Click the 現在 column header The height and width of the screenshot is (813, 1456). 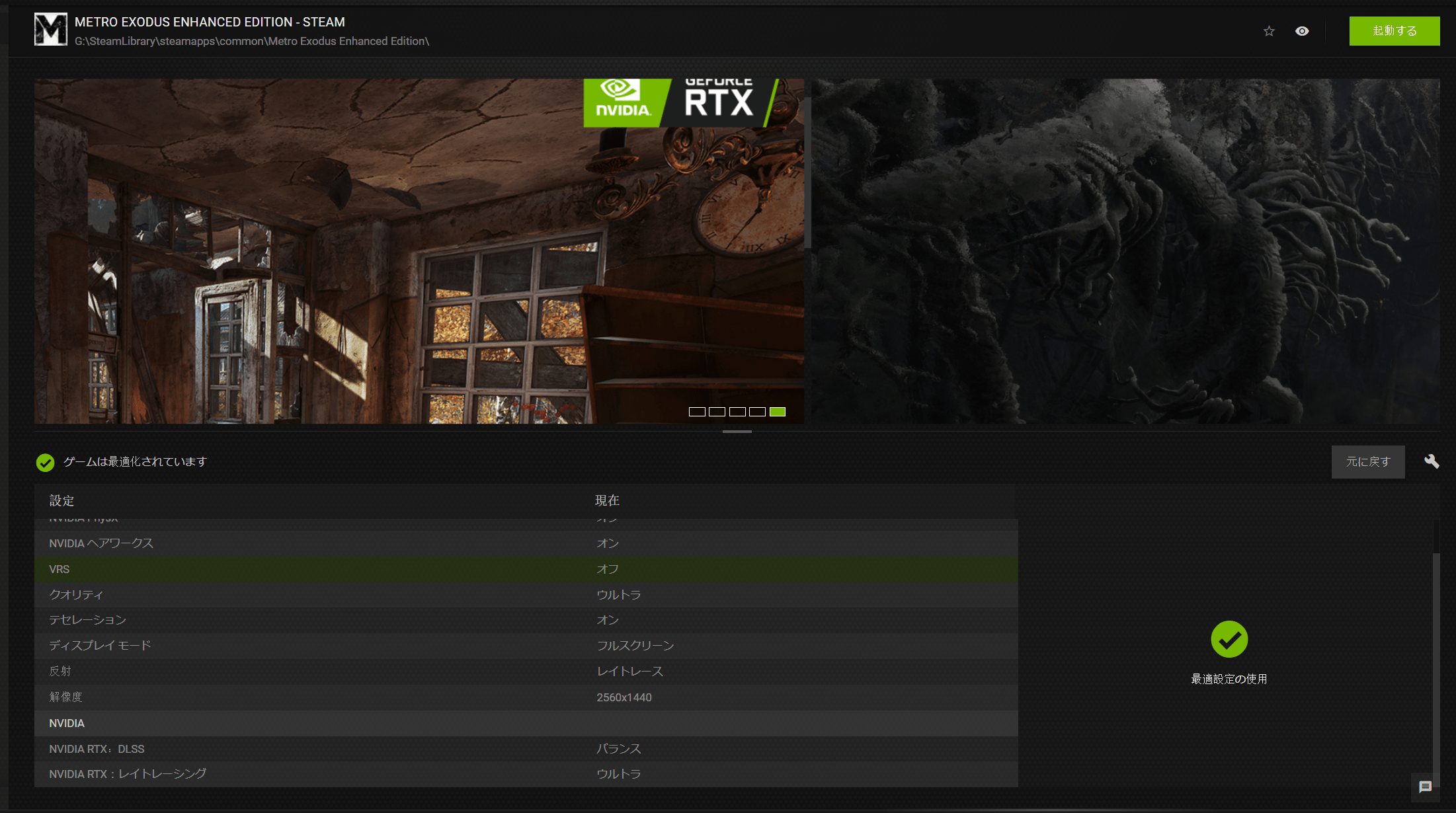tap(607, 500)
